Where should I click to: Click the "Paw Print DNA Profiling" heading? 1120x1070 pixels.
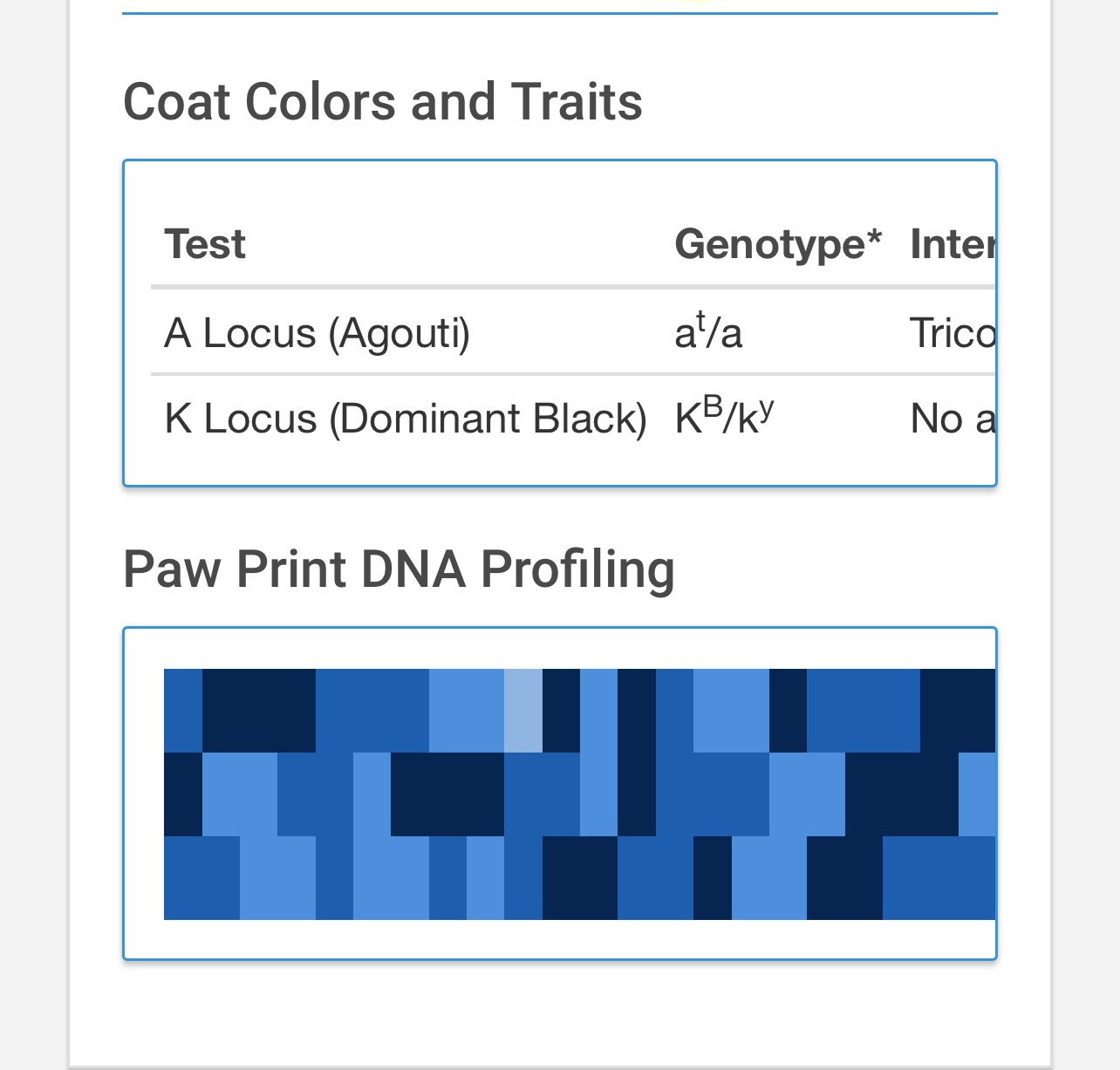399,569
